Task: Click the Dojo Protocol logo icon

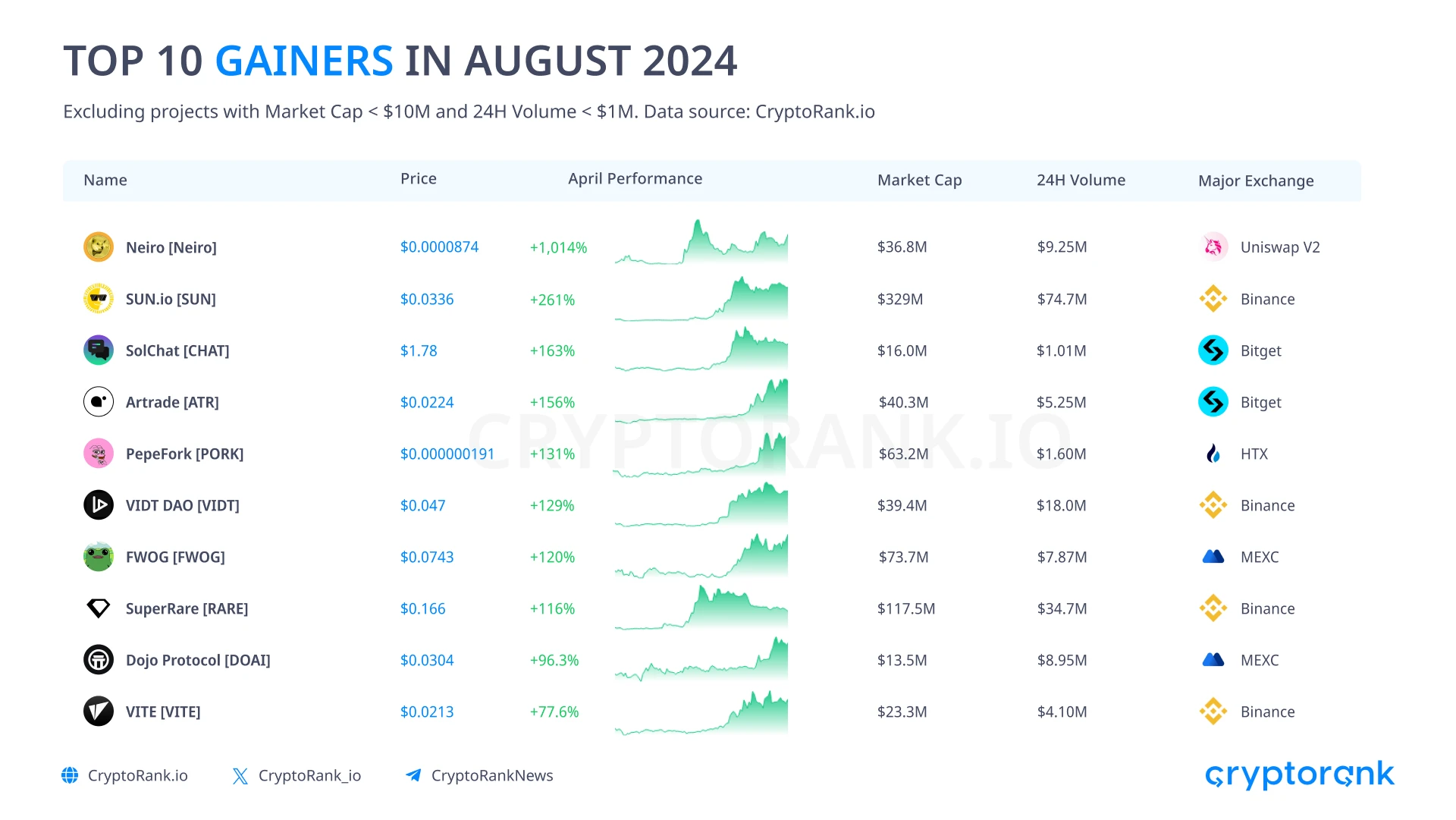Action: (x=99, y=660)
